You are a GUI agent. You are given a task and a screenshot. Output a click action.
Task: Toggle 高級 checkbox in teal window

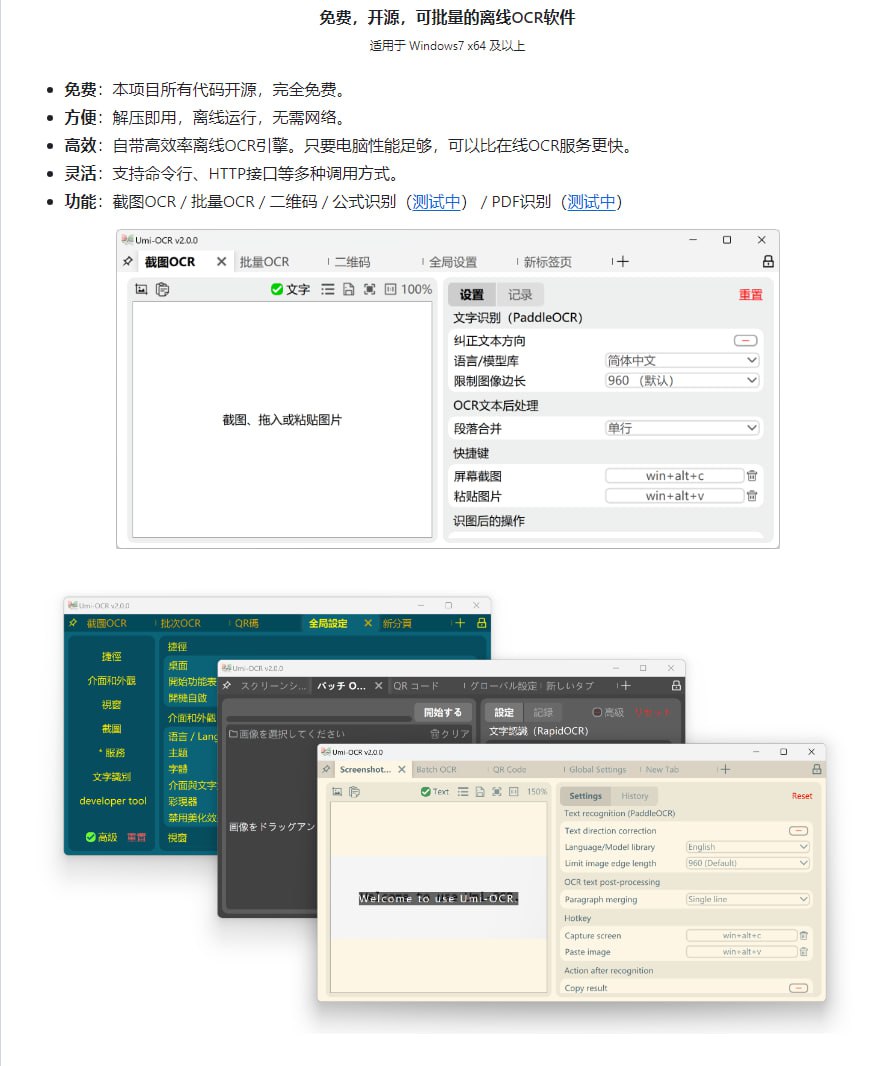(90, 837)
